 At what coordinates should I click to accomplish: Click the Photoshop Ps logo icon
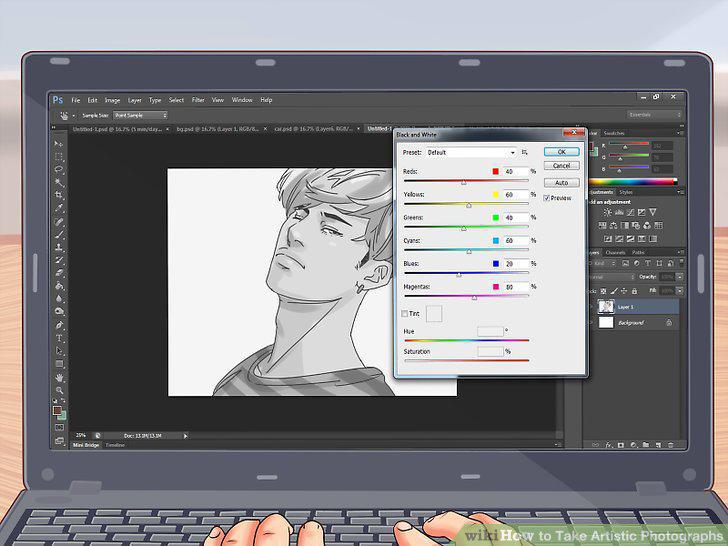(58, 100)
